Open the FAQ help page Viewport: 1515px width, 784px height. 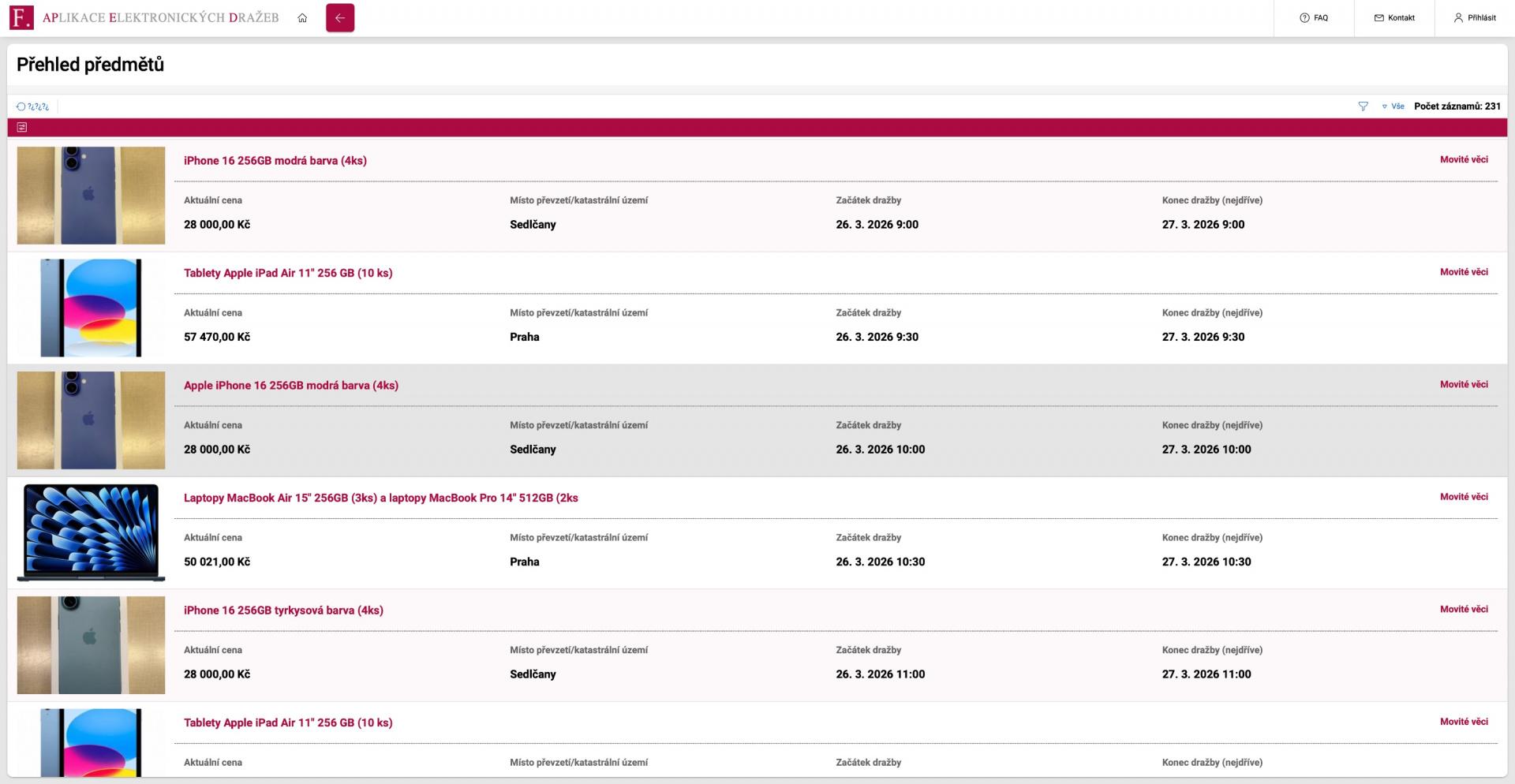pyautogui.click(x=1314, y=18)
